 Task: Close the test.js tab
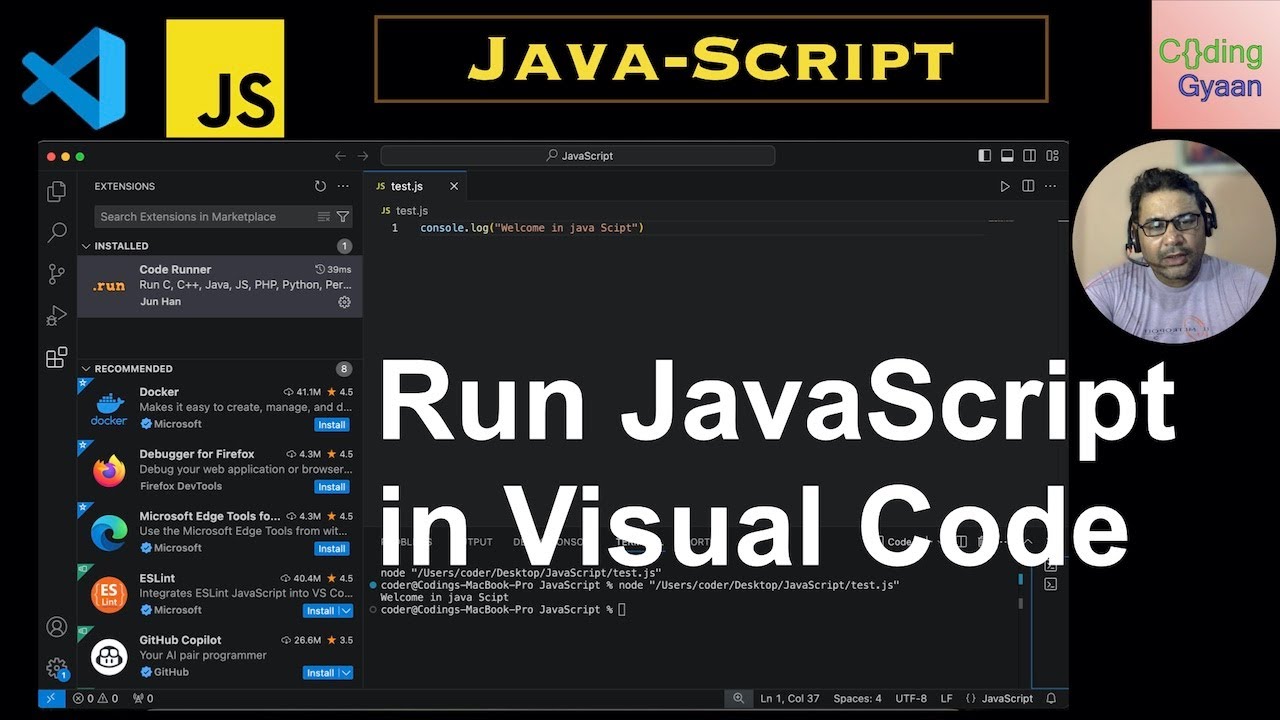click(454, 186)
